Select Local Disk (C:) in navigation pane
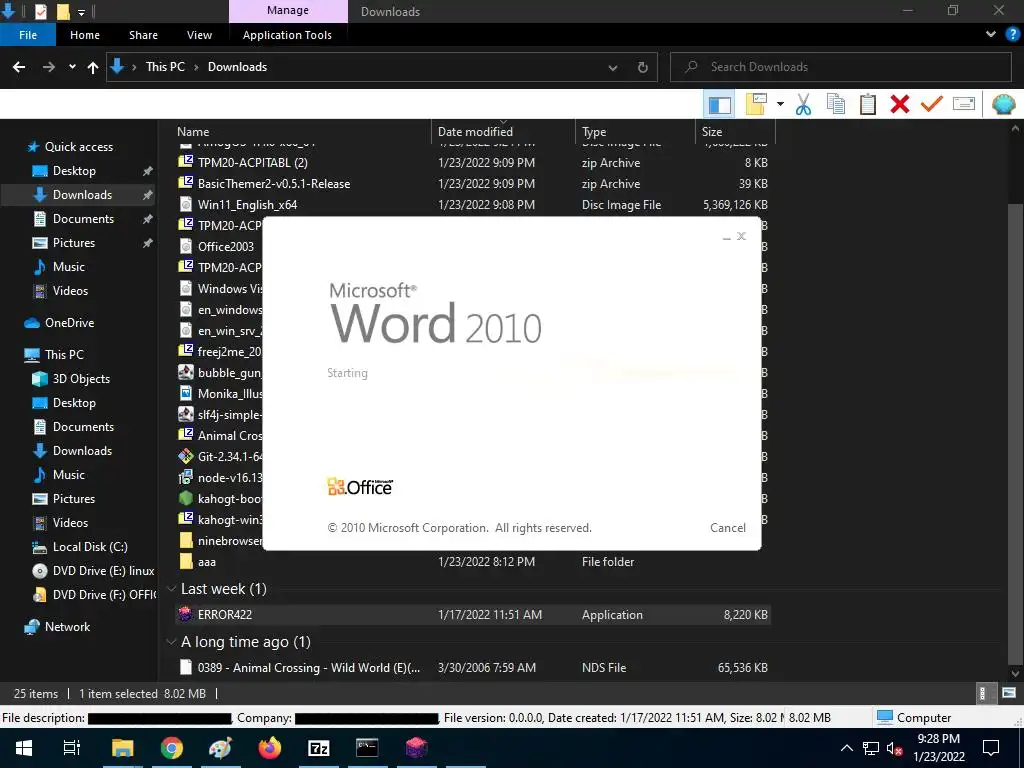The image size is (1024, 768). [90, 547]
